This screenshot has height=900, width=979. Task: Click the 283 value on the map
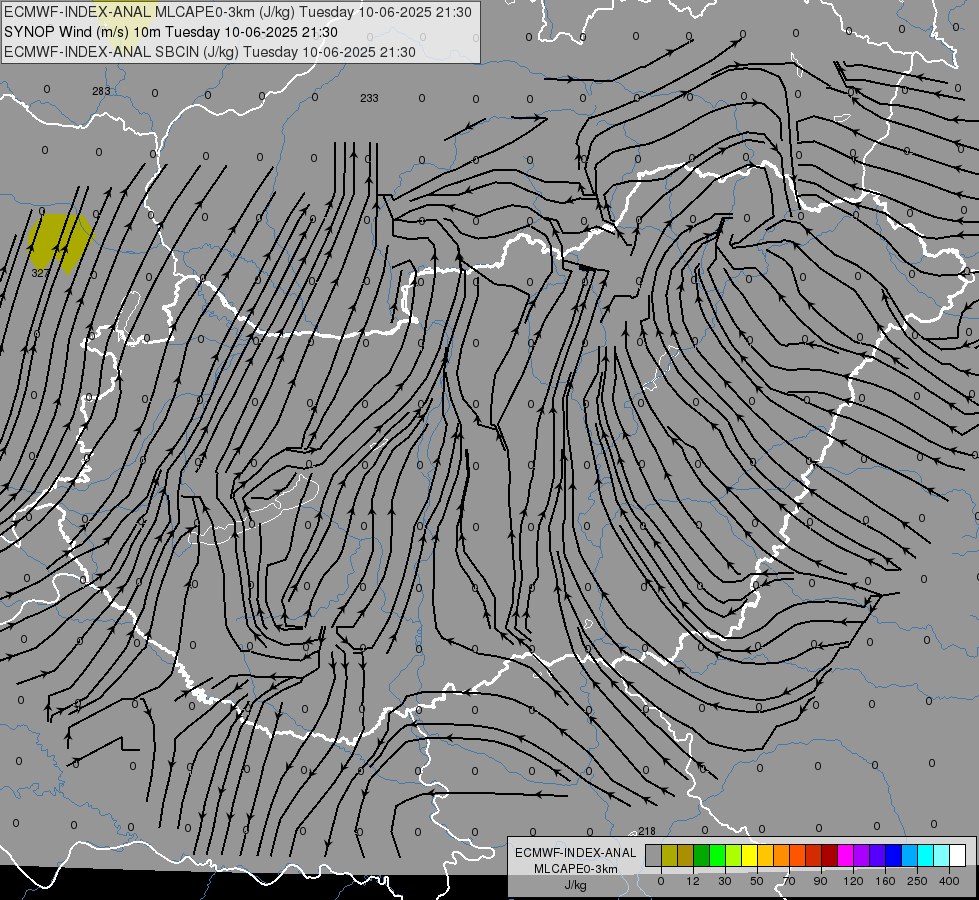click(x=101, y=91)
